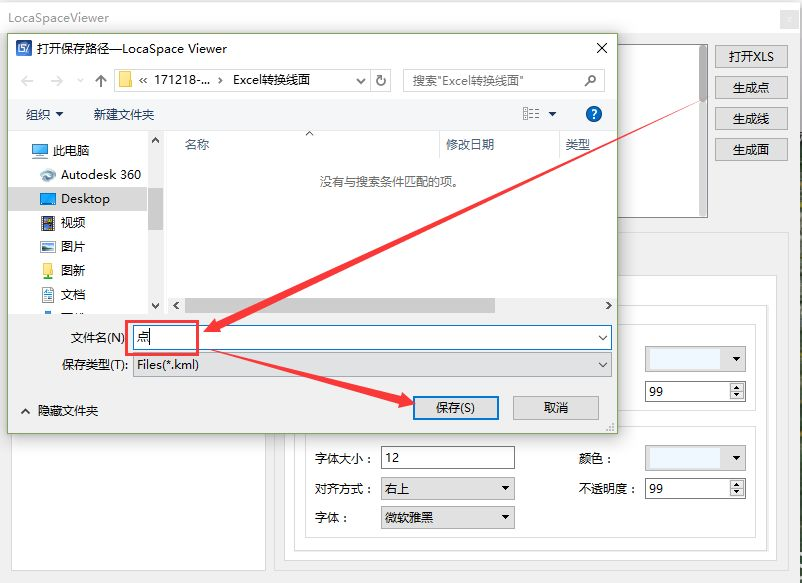Click the list scrollbar in the LocaSpaceViewer window
This screenshot has width=802, height=583.
[x=704, y=74]
